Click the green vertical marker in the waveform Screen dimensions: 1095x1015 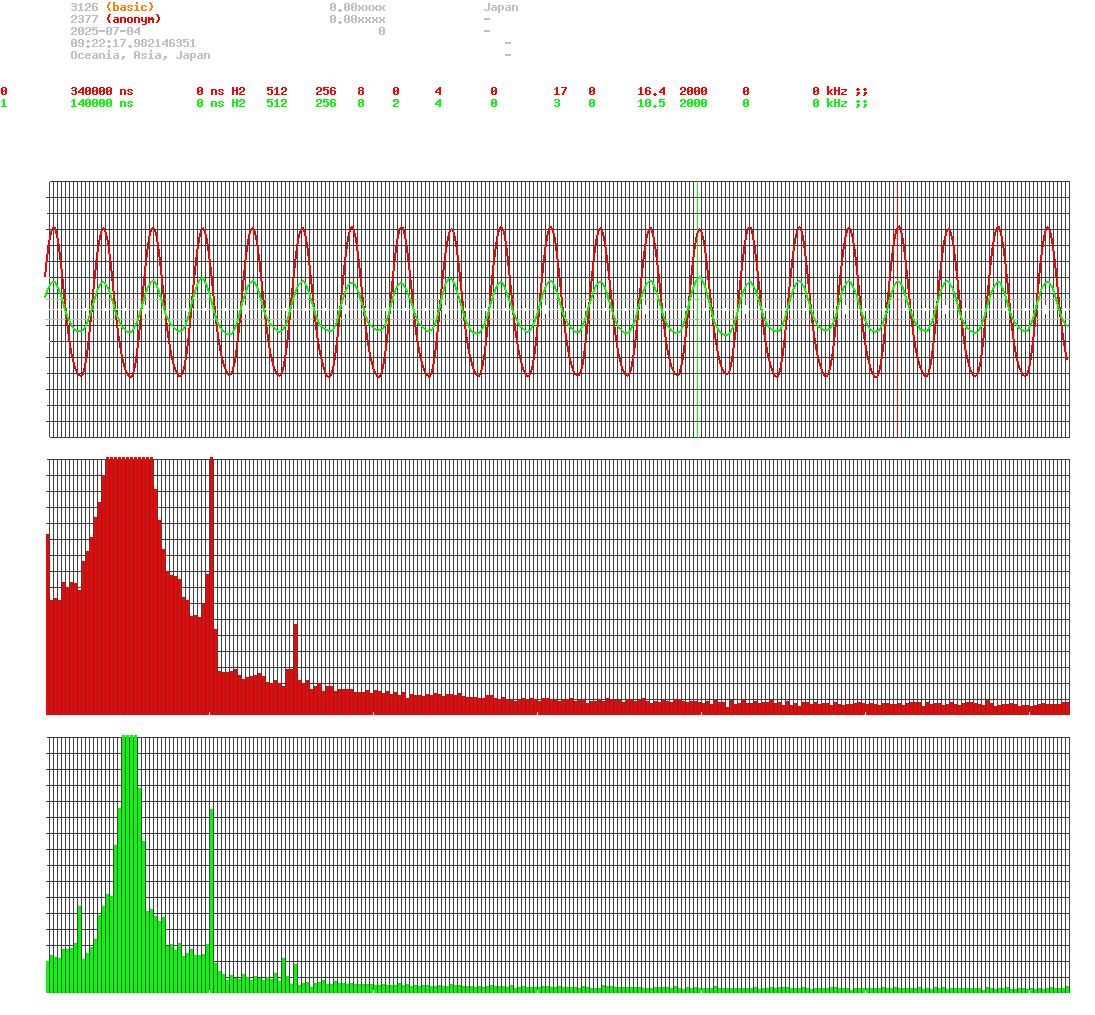point(697,309)
